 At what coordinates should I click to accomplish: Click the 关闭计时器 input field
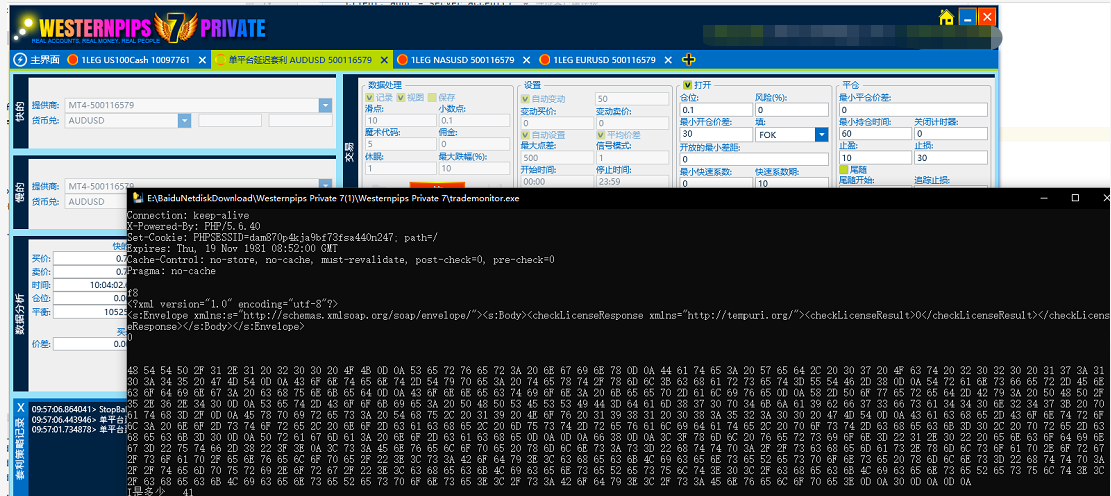click(x=950, y=134)
